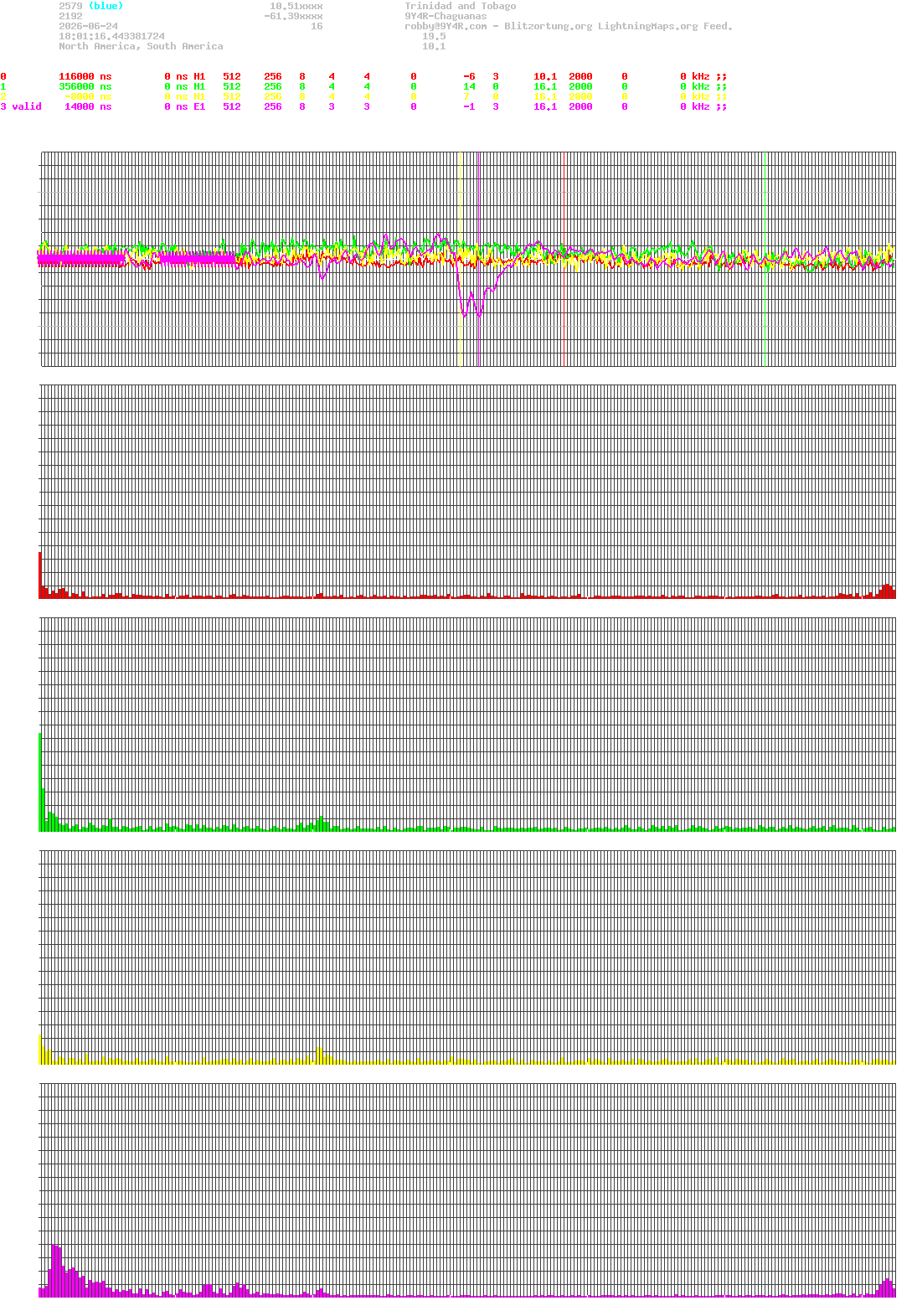Select the longitude value "-61.39xxxx"
This screenshot has height=1316, width=917.
coord(293,16)
